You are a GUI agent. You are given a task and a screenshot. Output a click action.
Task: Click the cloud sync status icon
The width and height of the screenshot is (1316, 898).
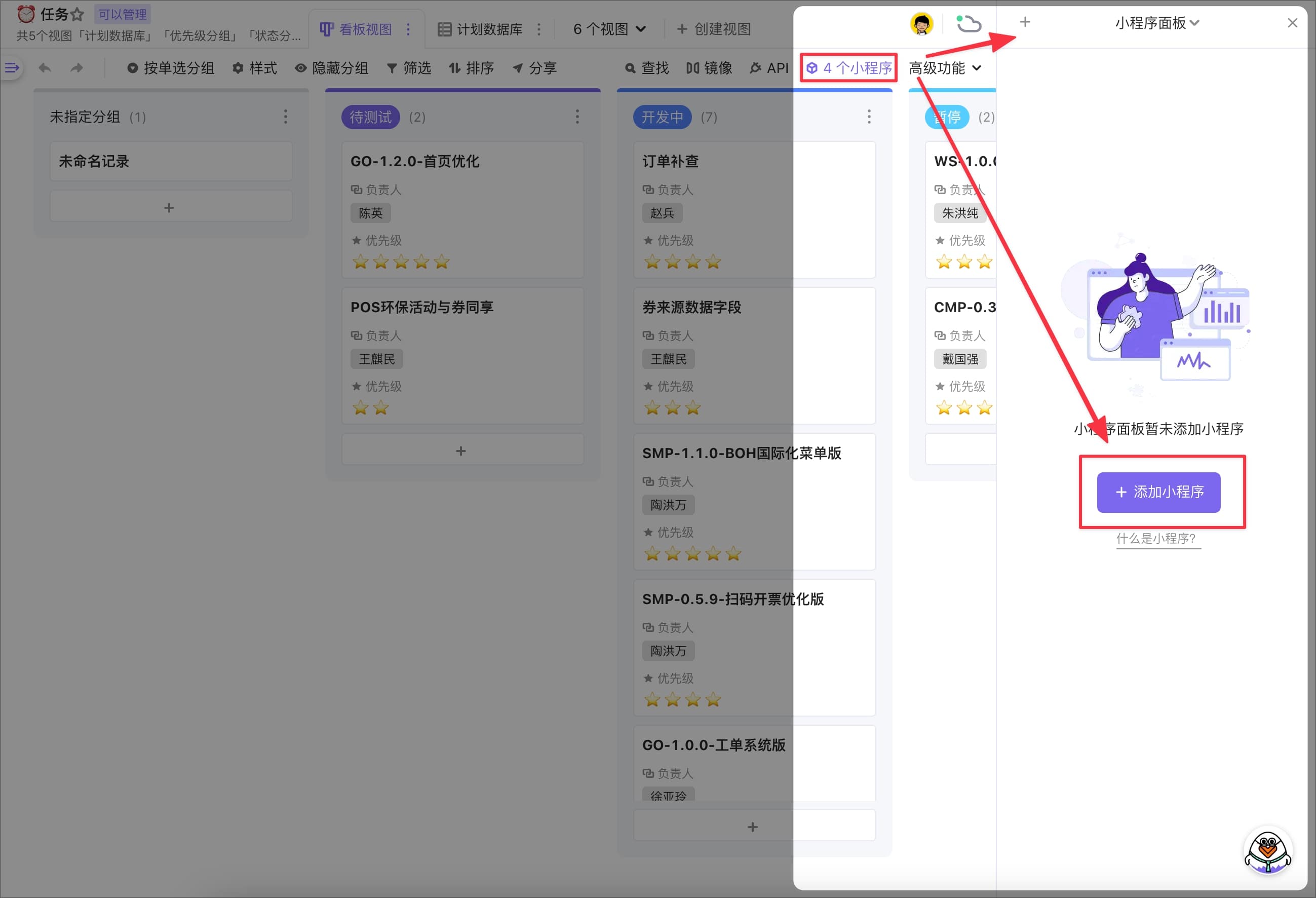969,24
